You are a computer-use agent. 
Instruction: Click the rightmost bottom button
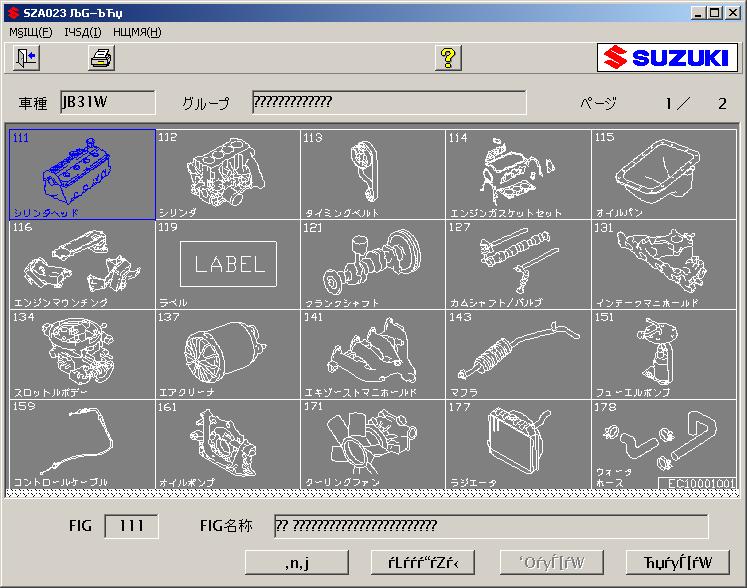pyautogui.click(x=678, y=562)
